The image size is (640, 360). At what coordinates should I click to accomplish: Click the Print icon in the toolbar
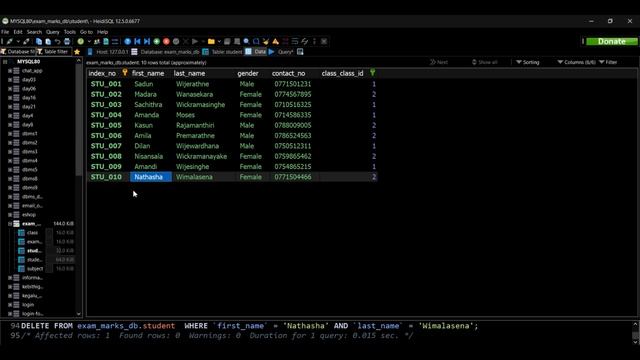tap(67, 41)
